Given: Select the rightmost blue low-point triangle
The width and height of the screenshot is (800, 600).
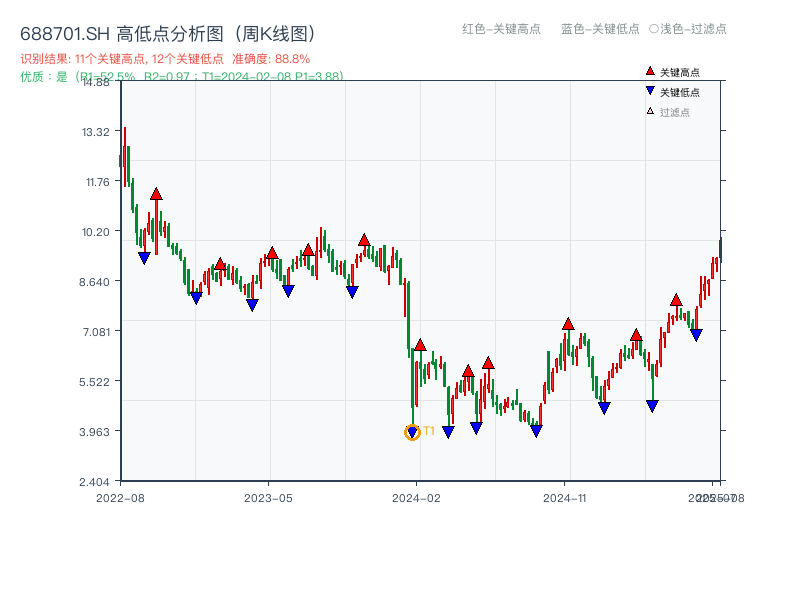Looking at the screenshot, I should (x=696, y=335).
